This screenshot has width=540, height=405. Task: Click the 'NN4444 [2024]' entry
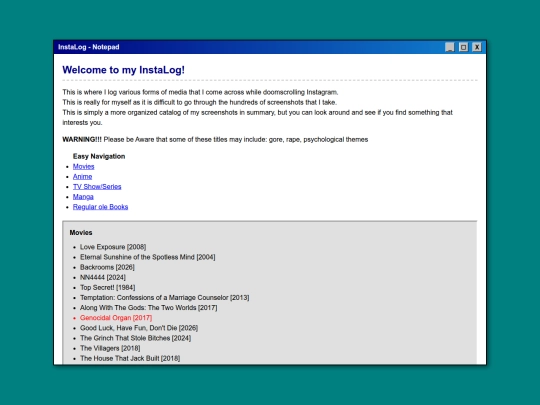coord(103,278)
